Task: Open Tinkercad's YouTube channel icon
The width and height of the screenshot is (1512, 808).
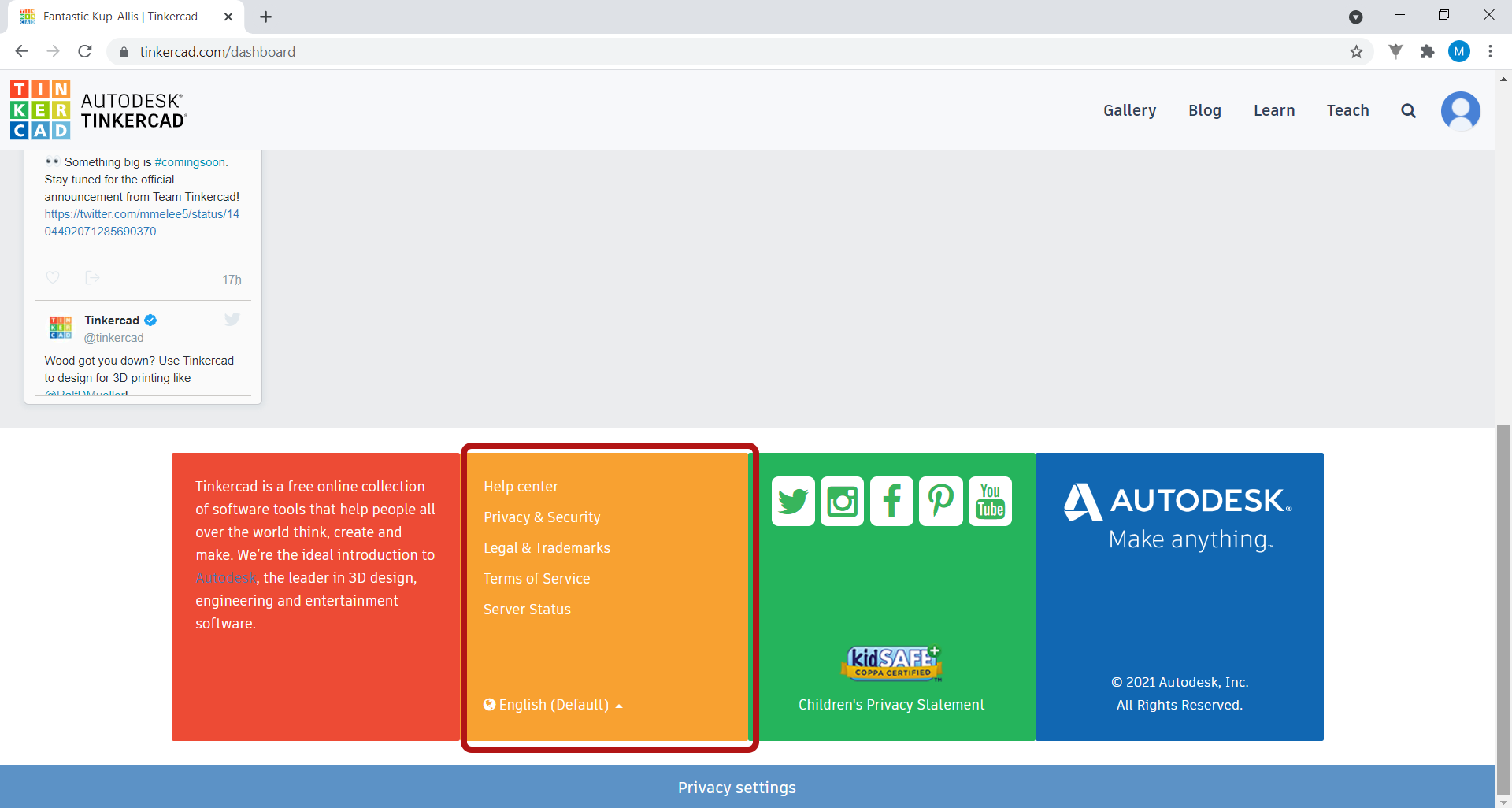Action: point(990,501)
